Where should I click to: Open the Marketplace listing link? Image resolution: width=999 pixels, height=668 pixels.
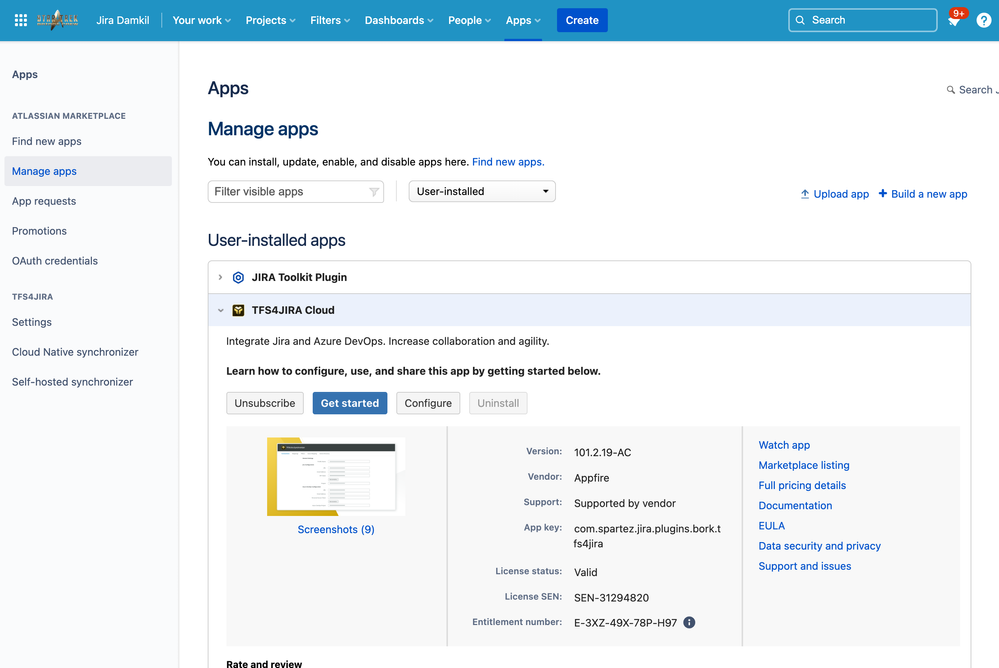(804, 465)
